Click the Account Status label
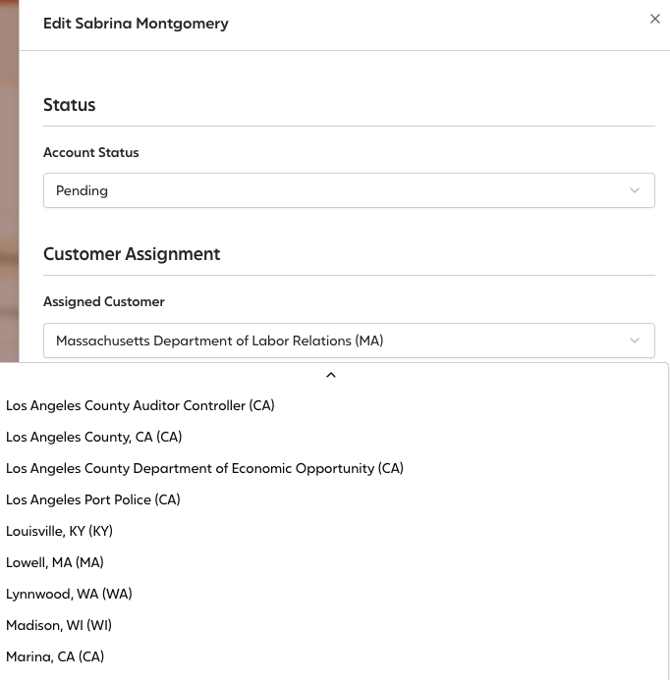 91,153
